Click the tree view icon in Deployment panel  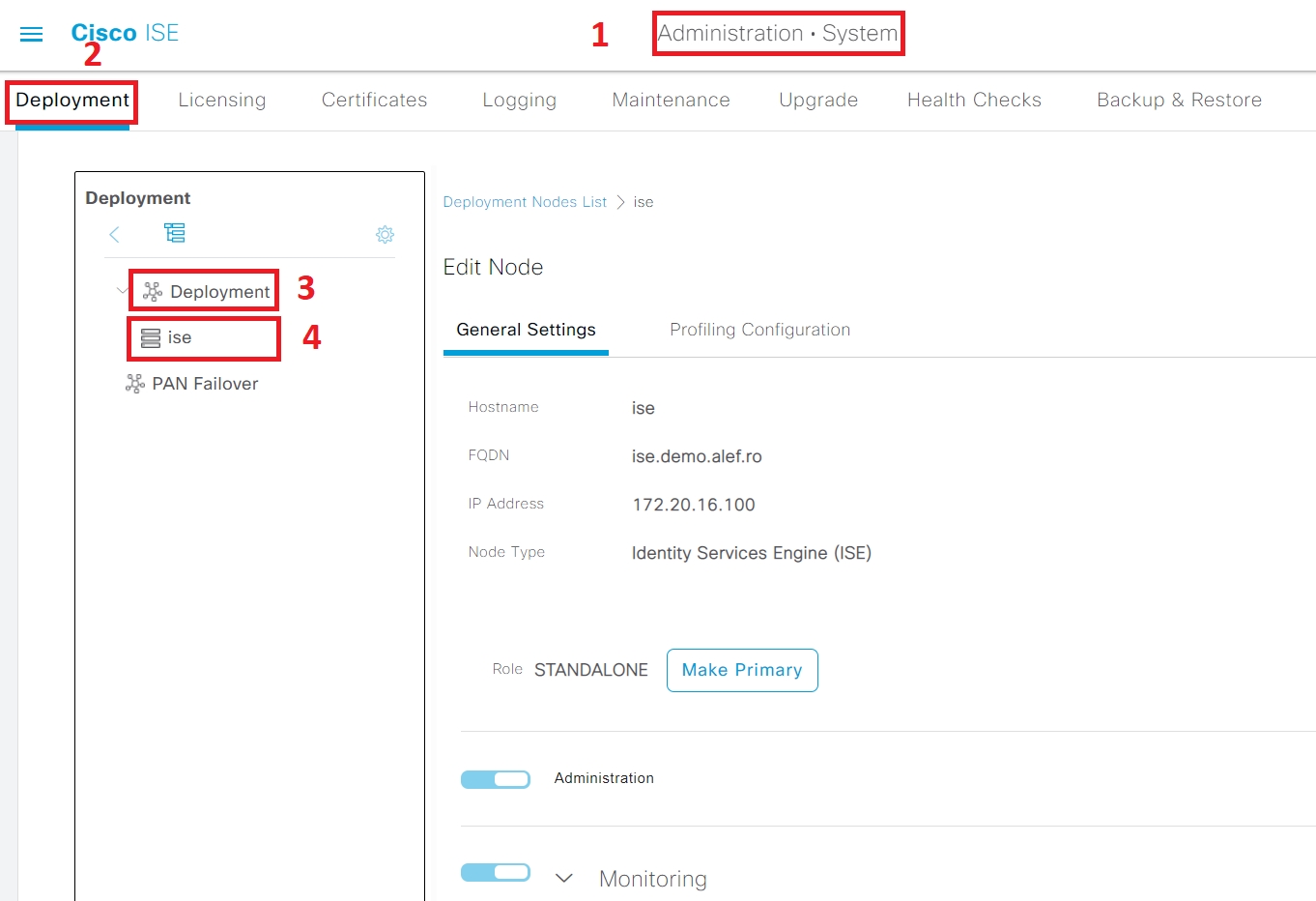pos(175,233)
